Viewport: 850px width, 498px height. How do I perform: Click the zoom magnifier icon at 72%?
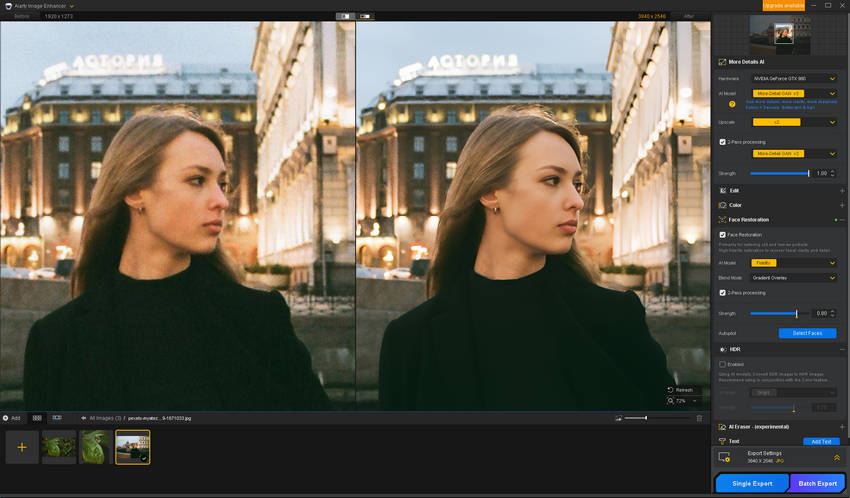click(x=671, y=401)
